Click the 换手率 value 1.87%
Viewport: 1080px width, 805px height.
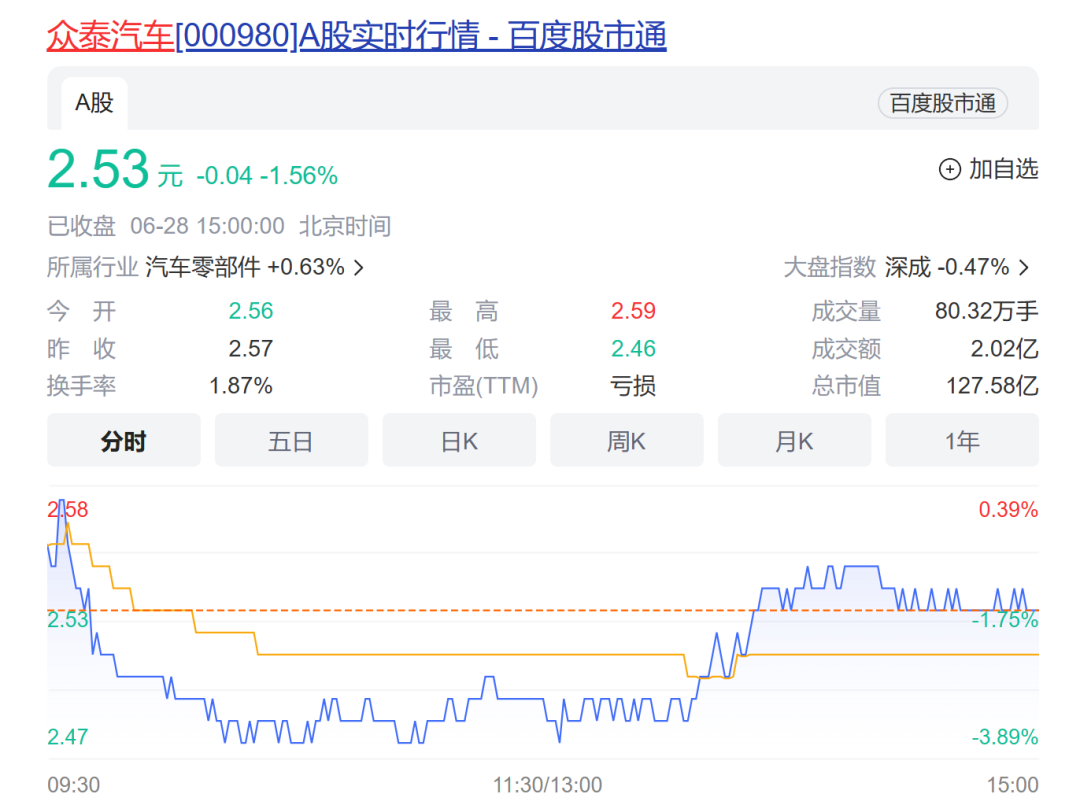(x=241, y=386)
